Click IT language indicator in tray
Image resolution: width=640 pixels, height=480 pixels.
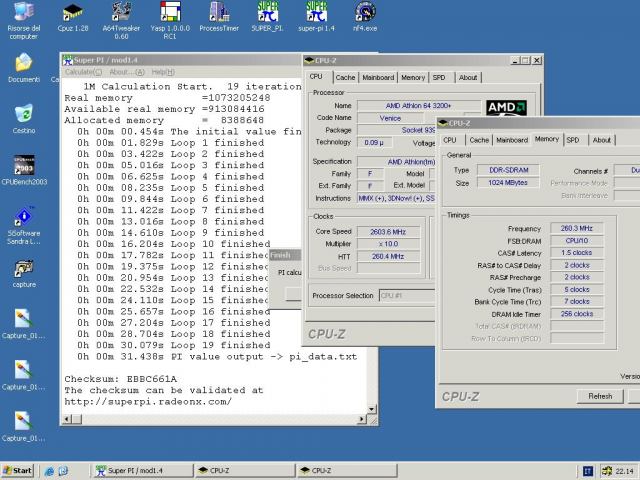point(587,471)
